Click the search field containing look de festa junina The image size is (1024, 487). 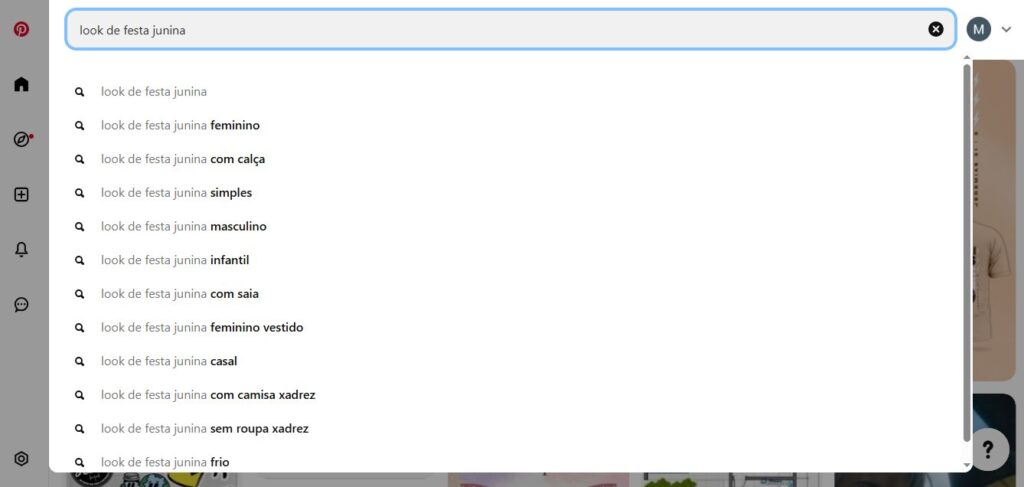(x=511, y=29)
